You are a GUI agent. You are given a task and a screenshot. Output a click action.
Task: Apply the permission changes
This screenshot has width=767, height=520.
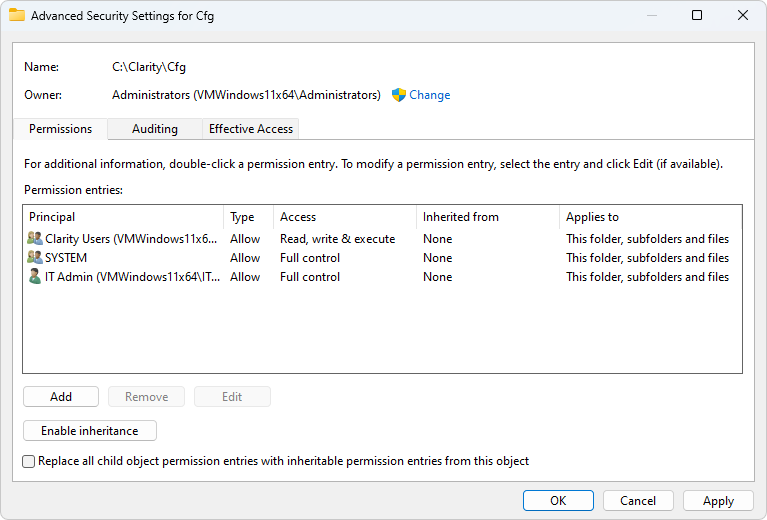tap(718, 501)
